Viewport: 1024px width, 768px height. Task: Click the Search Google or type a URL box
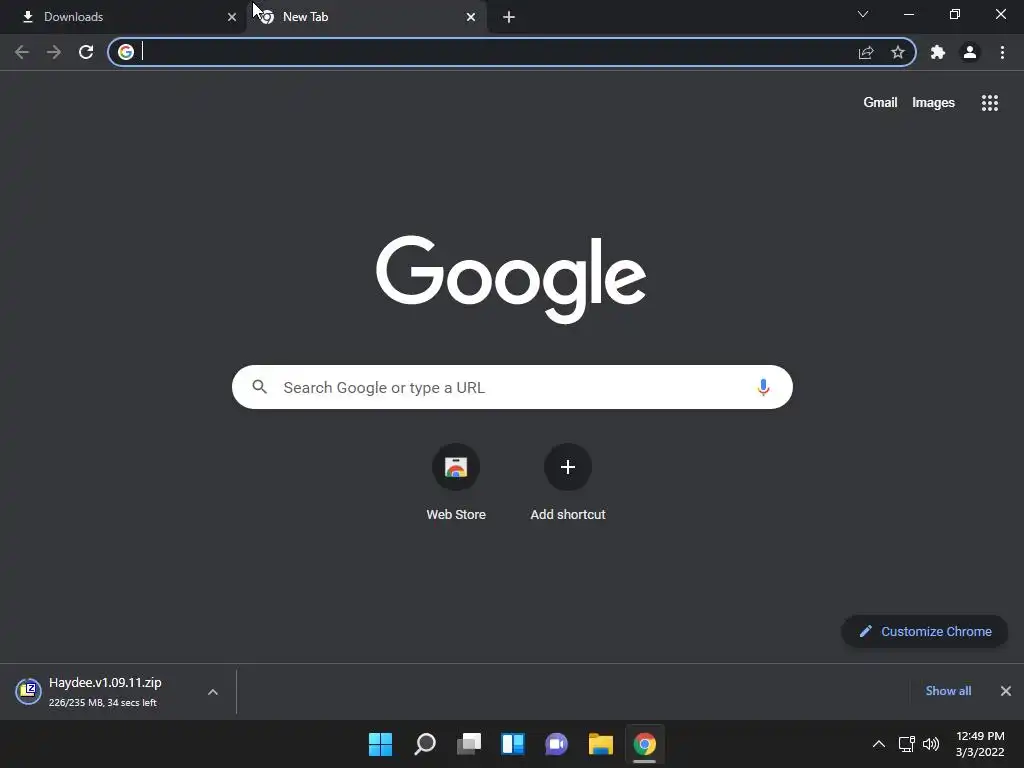[512, 387]
